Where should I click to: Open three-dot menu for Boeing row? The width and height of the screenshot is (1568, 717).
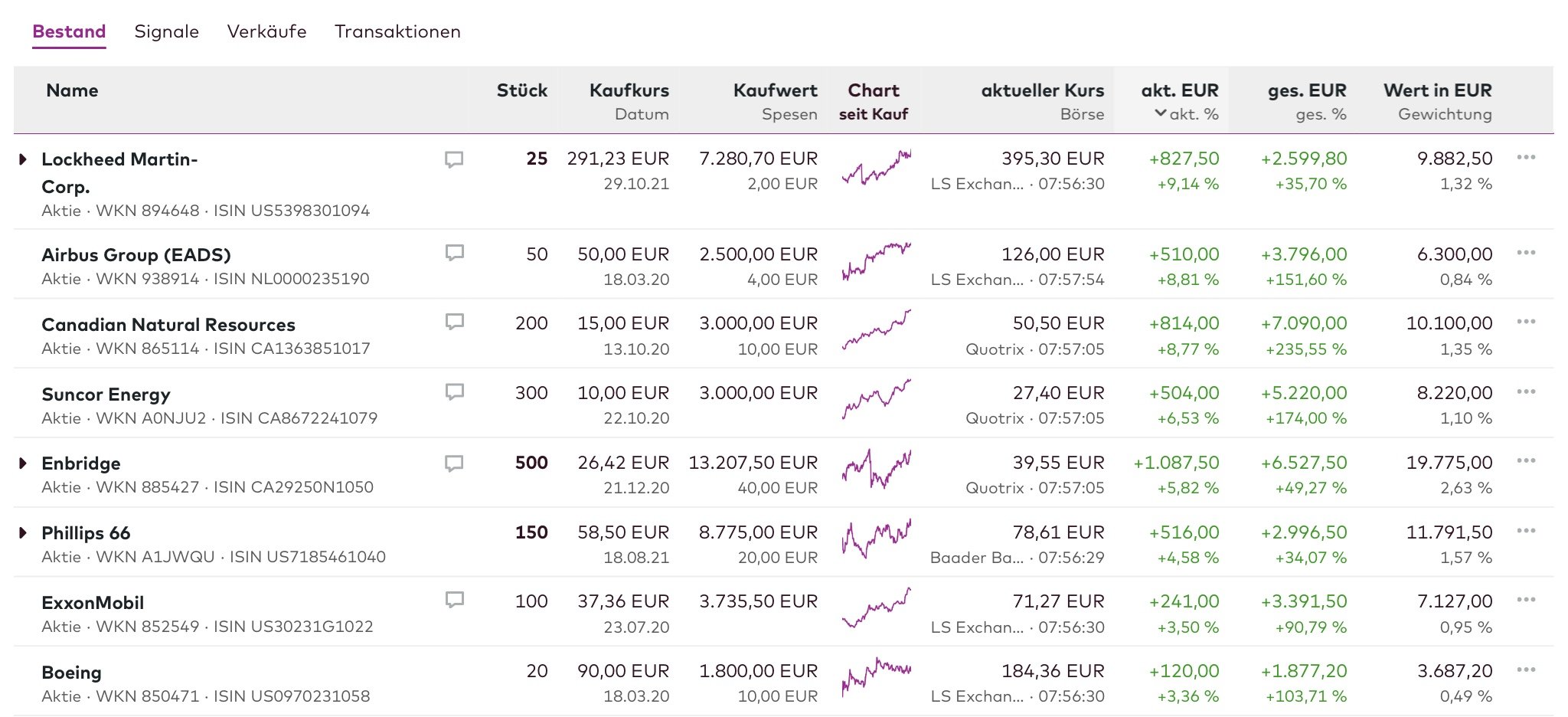click(x=1526, y=670)
